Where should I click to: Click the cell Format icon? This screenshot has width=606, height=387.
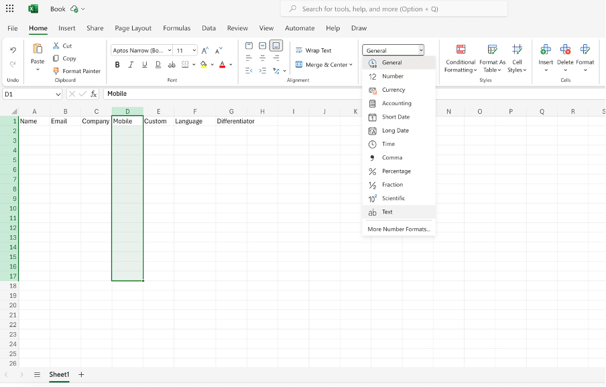click(x=585, y=49)
